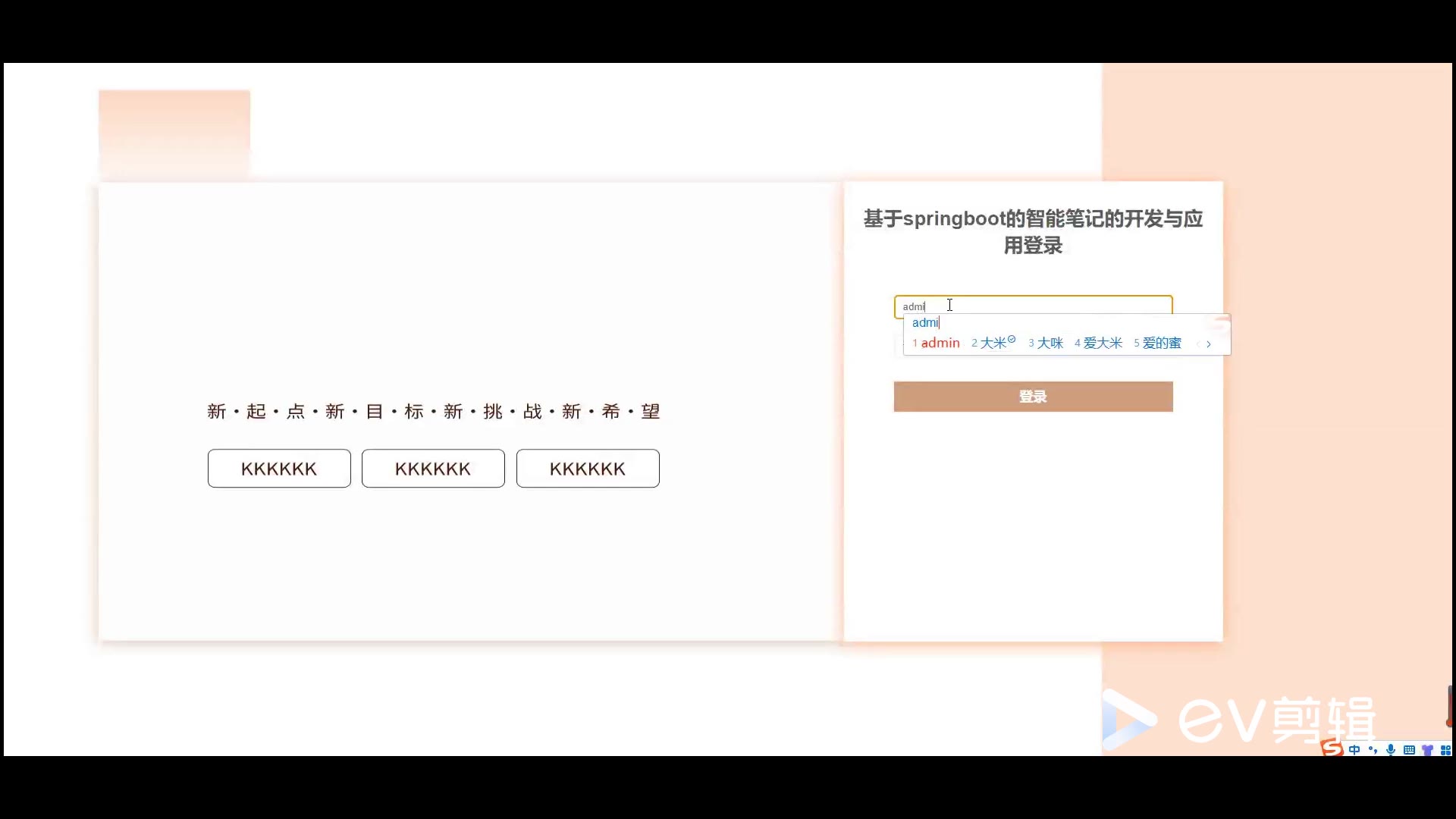Focus the username input field containing admi

[1062, 306]
